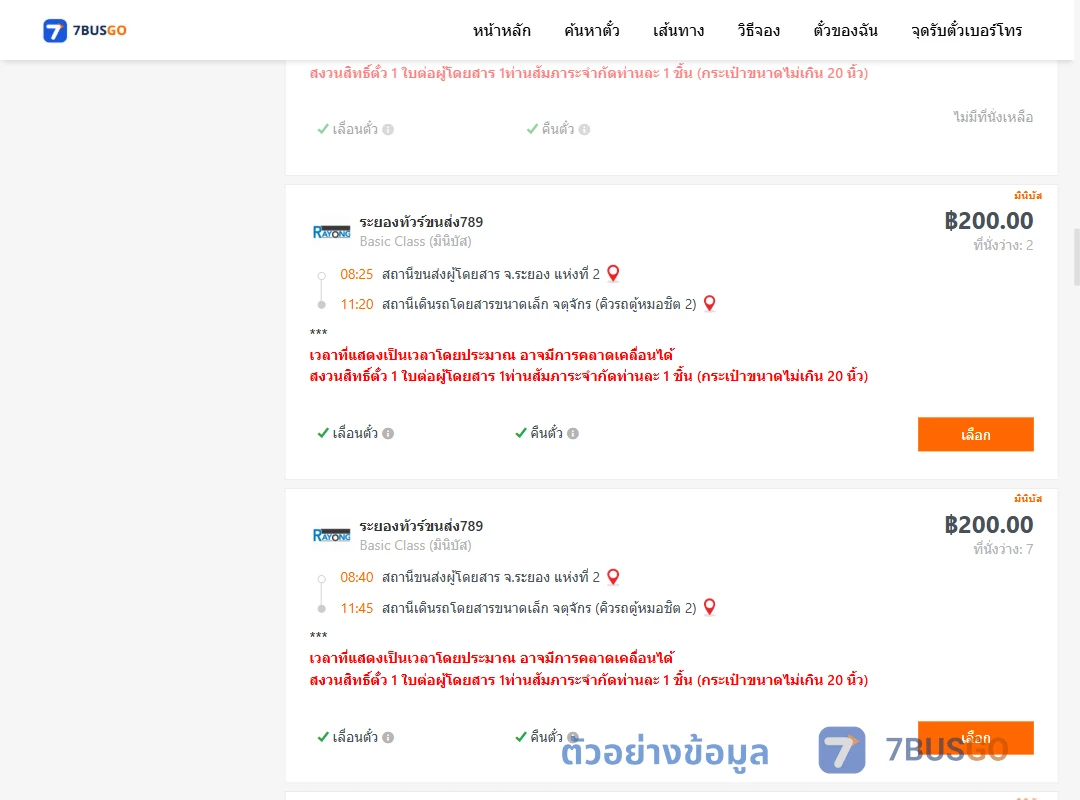Click ที่นั่งว่าง: 2 seats text

tap(1003, 245)
